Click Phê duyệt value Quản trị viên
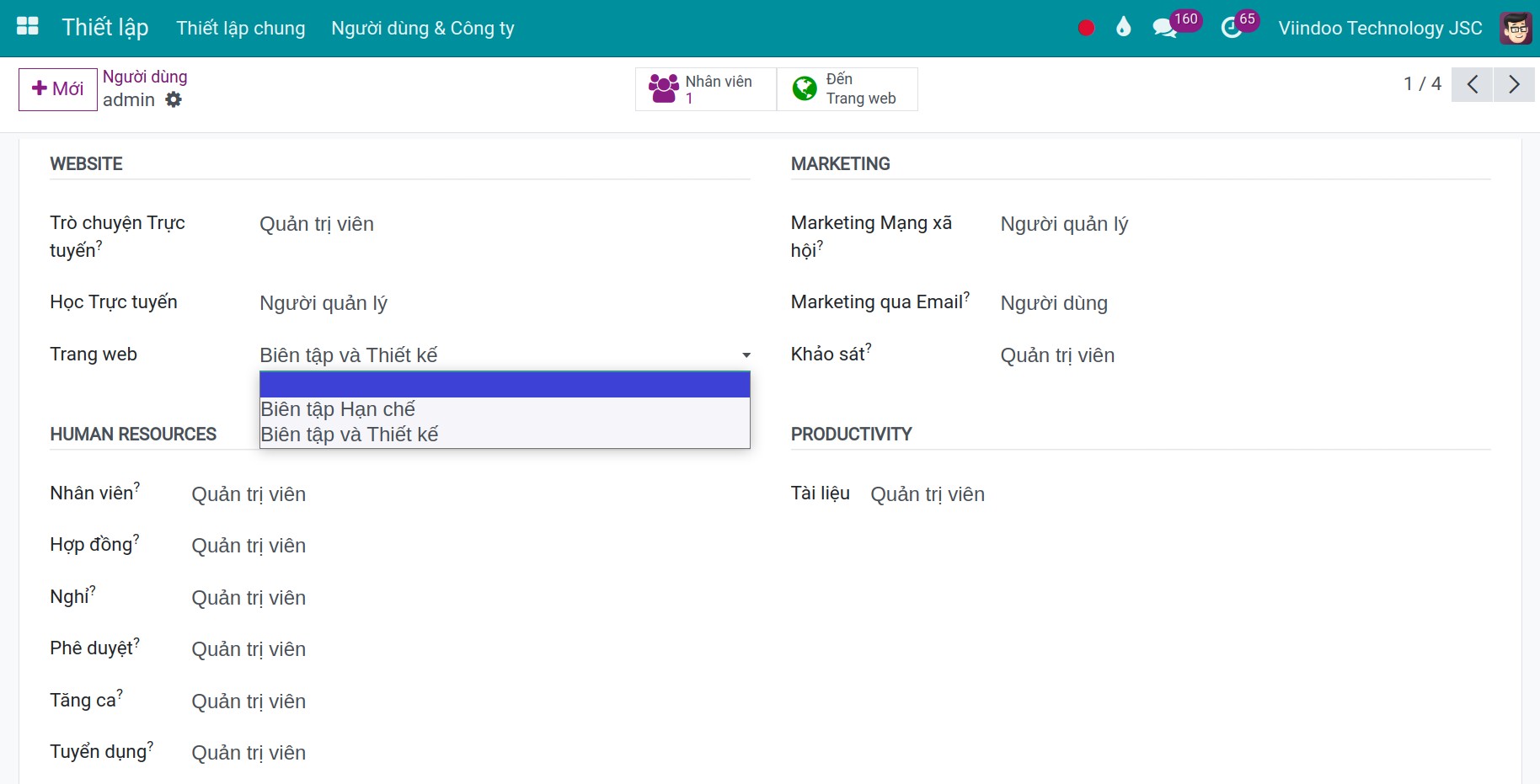The width and height of the screenshot is (1540, 784). click(249, 649)
